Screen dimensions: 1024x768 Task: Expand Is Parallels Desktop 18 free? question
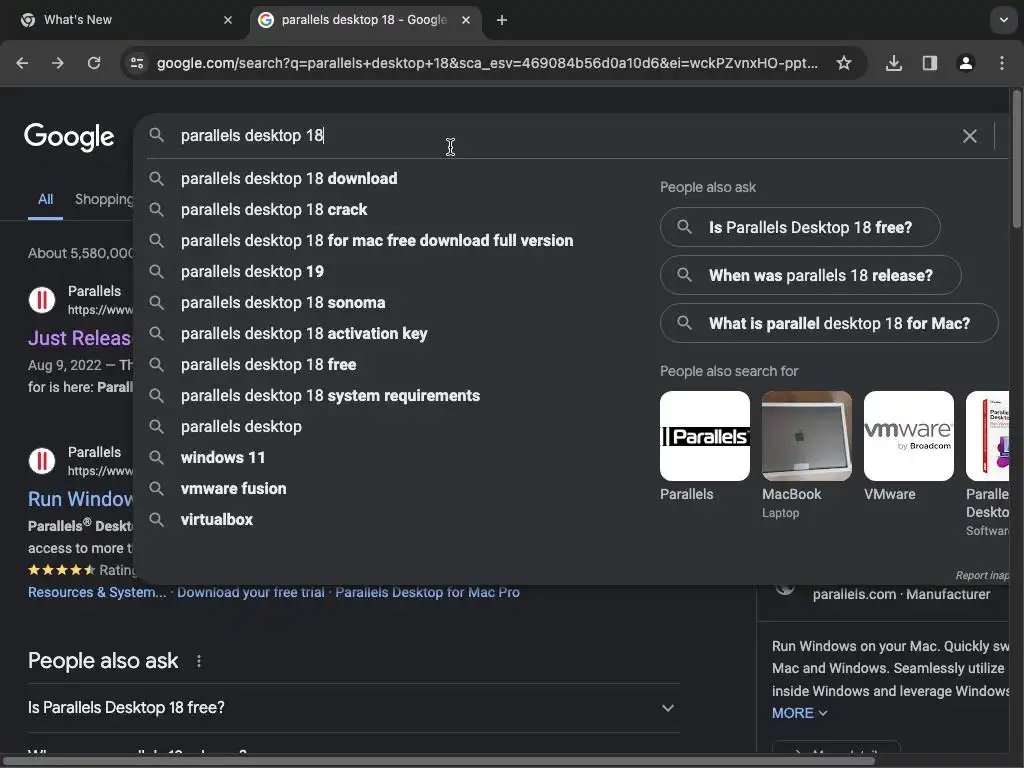click(x=353, y=708)
